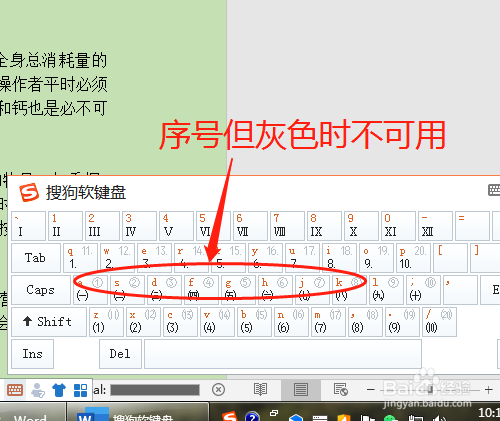
Task: Switch to Print Layout view icon
Action: [301, 390]
